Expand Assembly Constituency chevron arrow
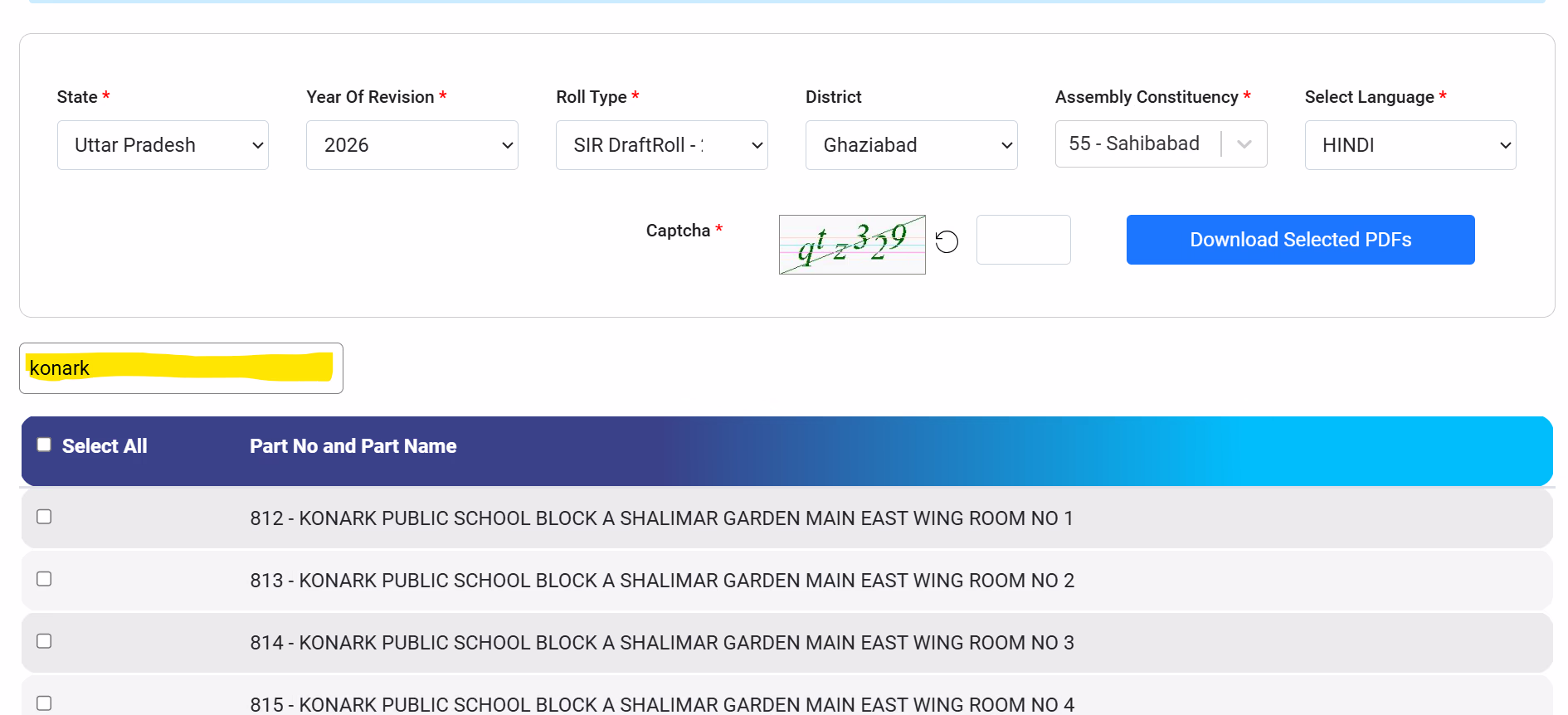Image resolution: width=1568 pixels, height=715 pixels. coord(1244,144)
